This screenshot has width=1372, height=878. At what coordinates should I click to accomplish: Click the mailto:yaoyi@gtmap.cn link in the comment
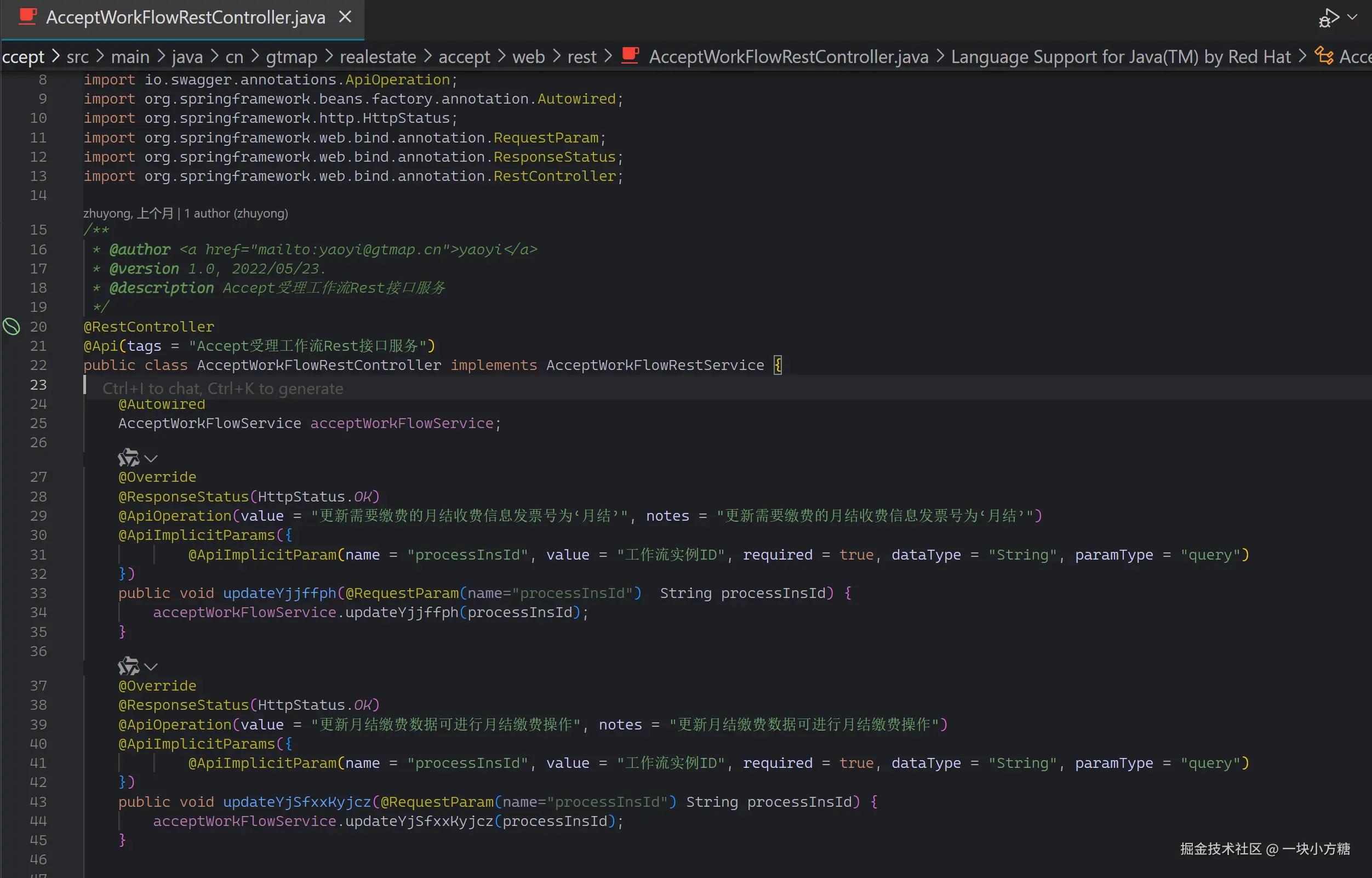pos(349,250)
